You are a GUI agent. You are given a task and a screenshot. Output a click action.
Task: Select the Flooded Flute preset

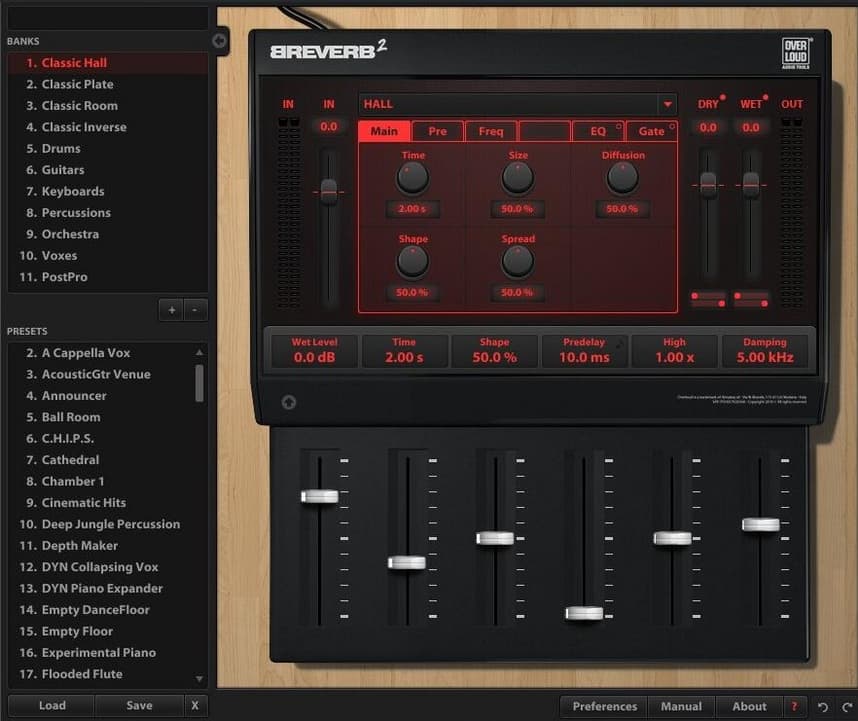point(101,674)
